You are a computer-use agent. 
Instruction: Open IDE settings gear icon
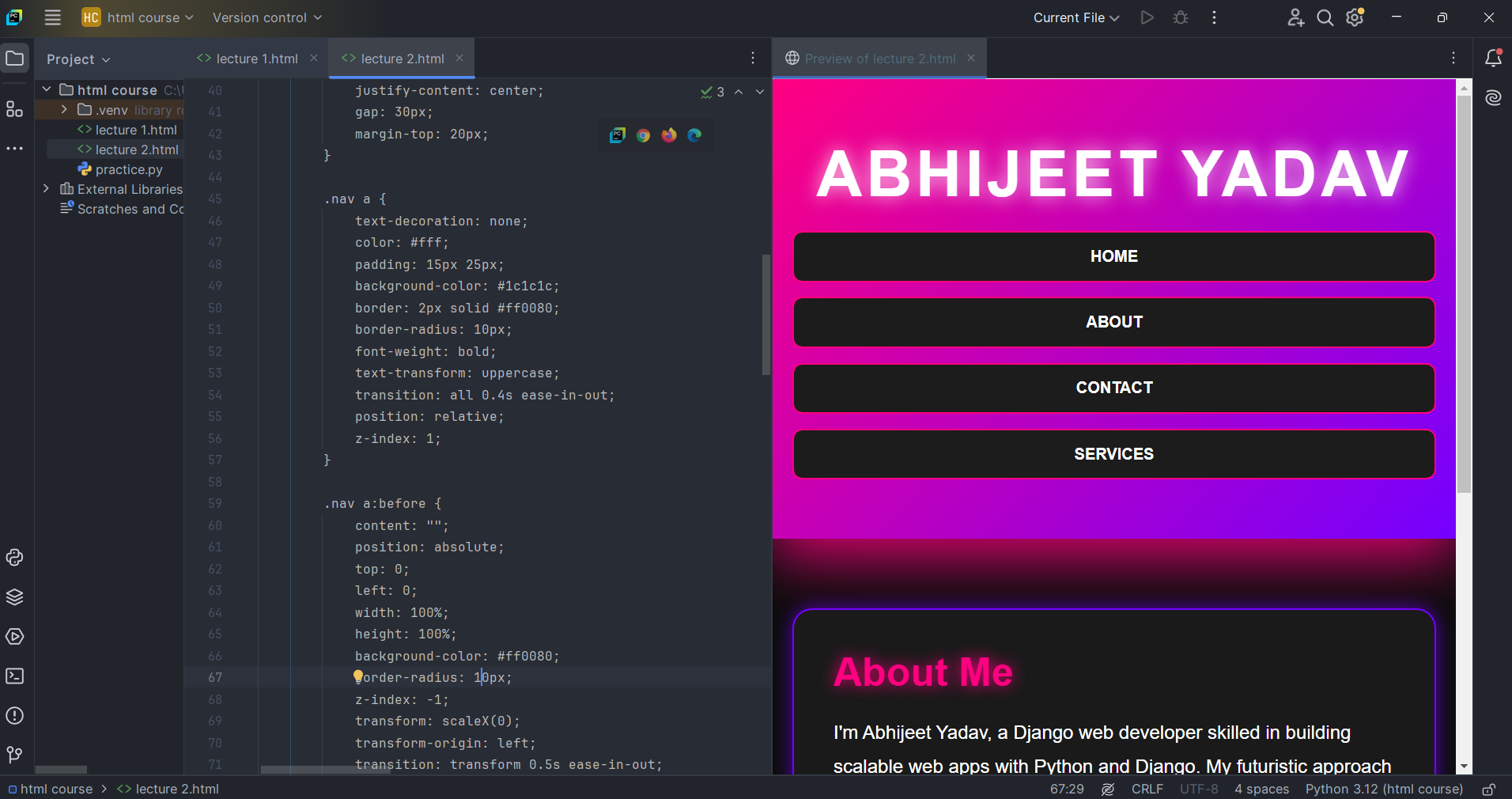(1355, 17)
